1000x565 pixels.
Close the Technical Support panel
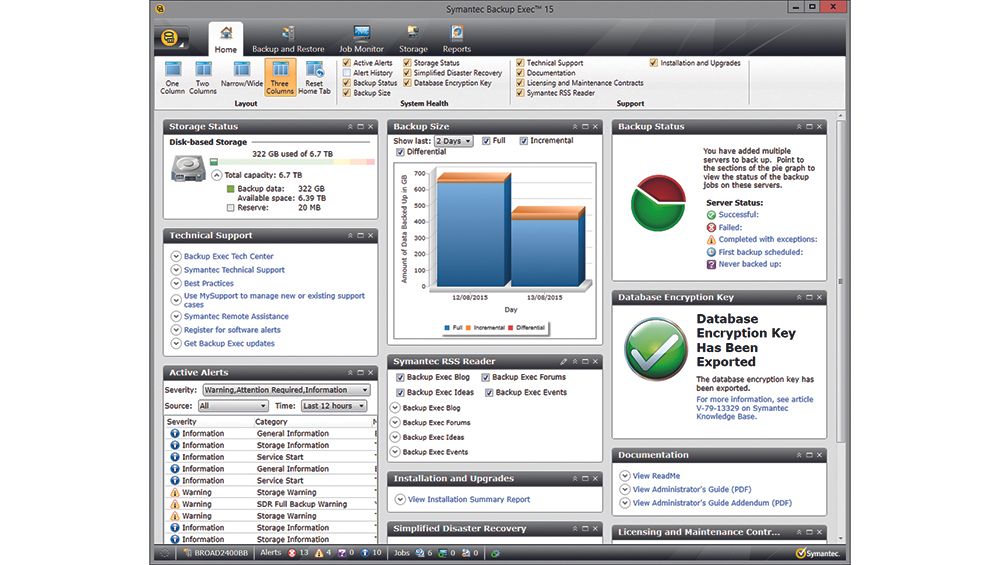pyautogui.click(x=371, y=236)
